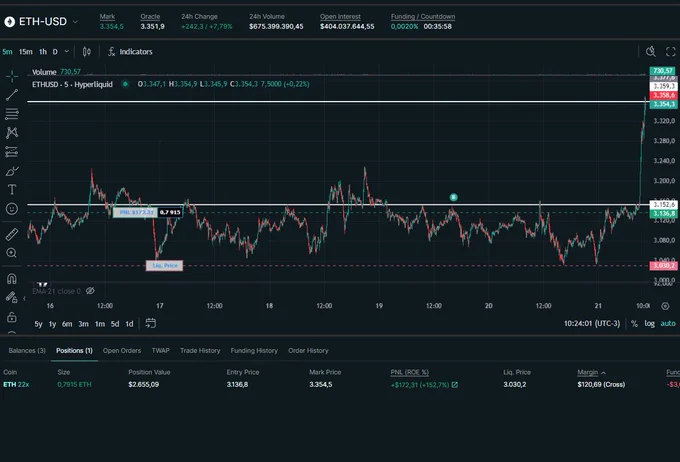Click the Volume 730,57 legend

click(56, 72)
